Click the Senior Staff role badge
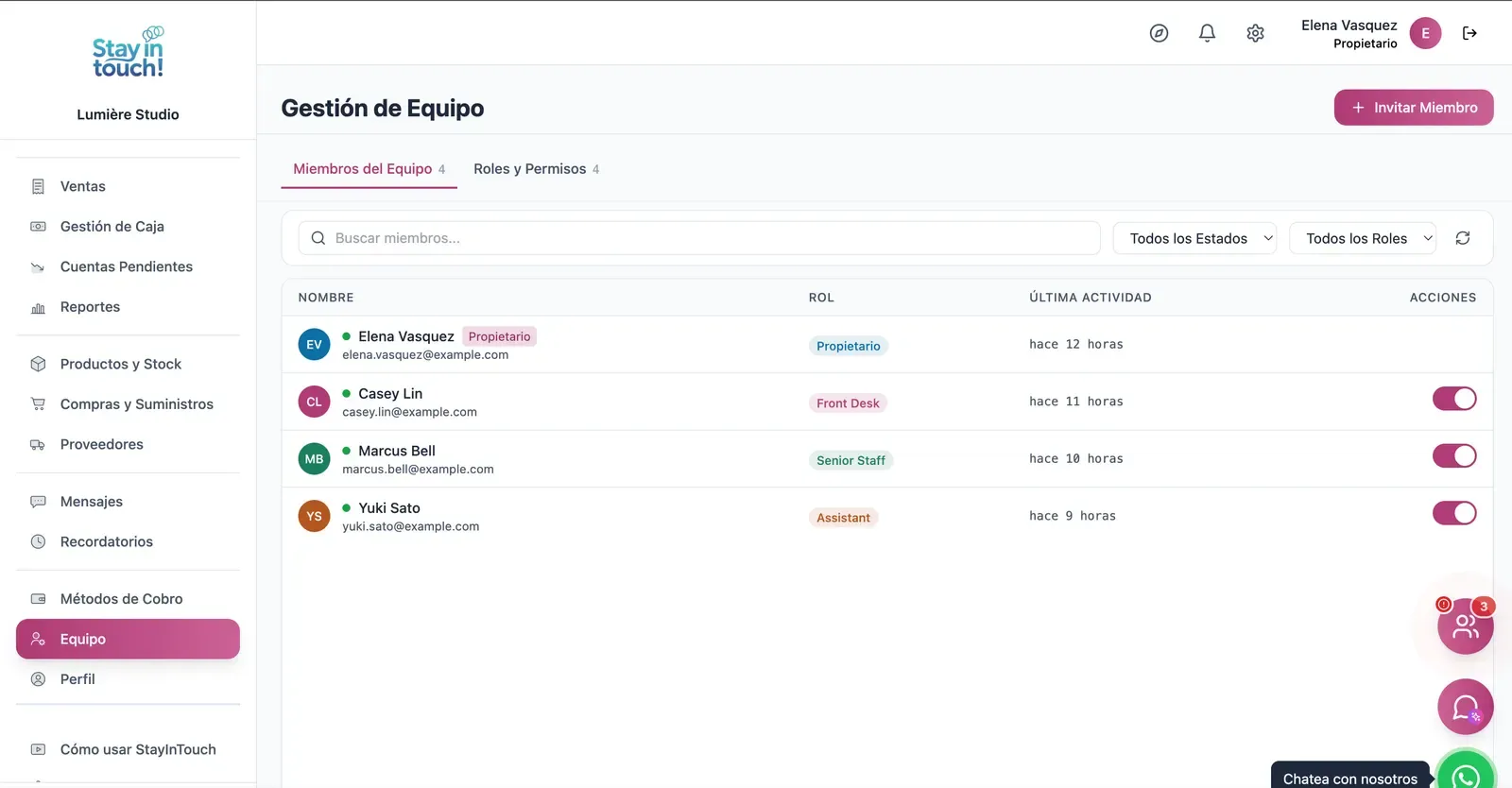1512x788 pixels. click(850, 460)
